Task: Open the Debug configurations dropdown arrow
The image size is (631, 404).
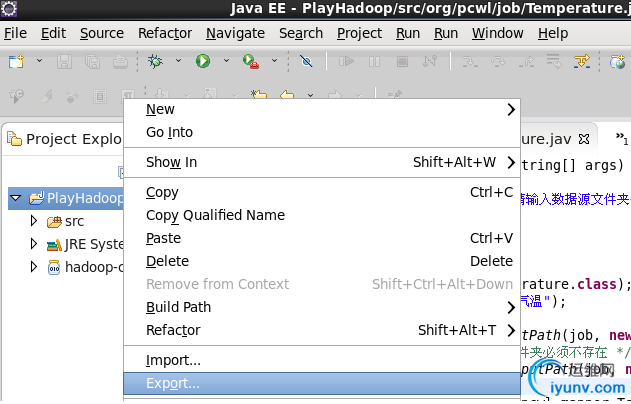Action: [x=178, y=61]
